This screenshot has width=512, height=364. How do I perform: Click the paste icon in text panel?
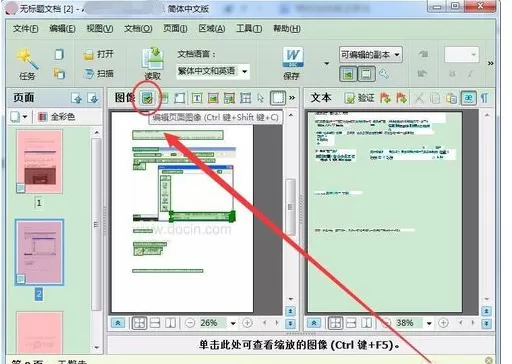(x=451, y=98)
